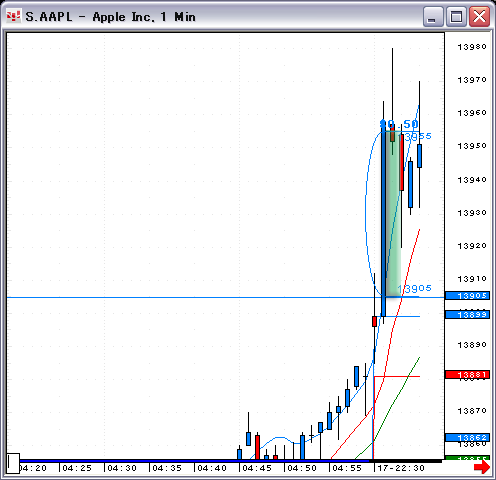Click the 13890 price scale label
This screenshot has height=480, width=496.
tap(472, 344)
